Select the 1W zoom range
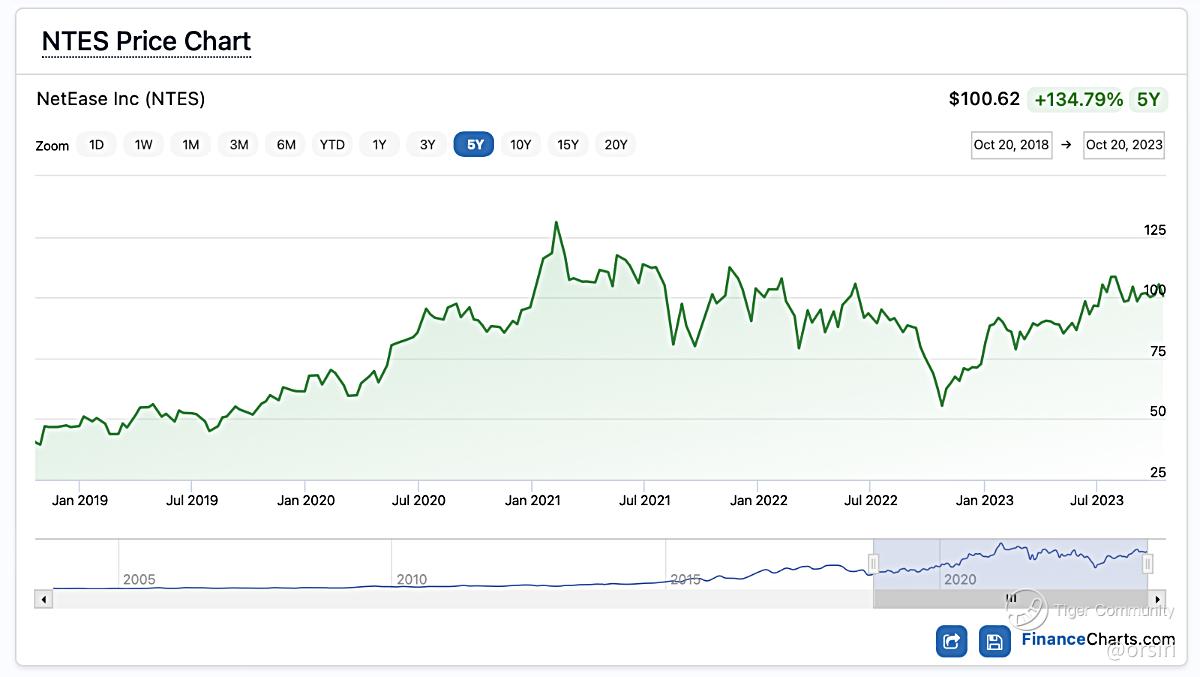 pyautogui.click(x=144, y=144)
